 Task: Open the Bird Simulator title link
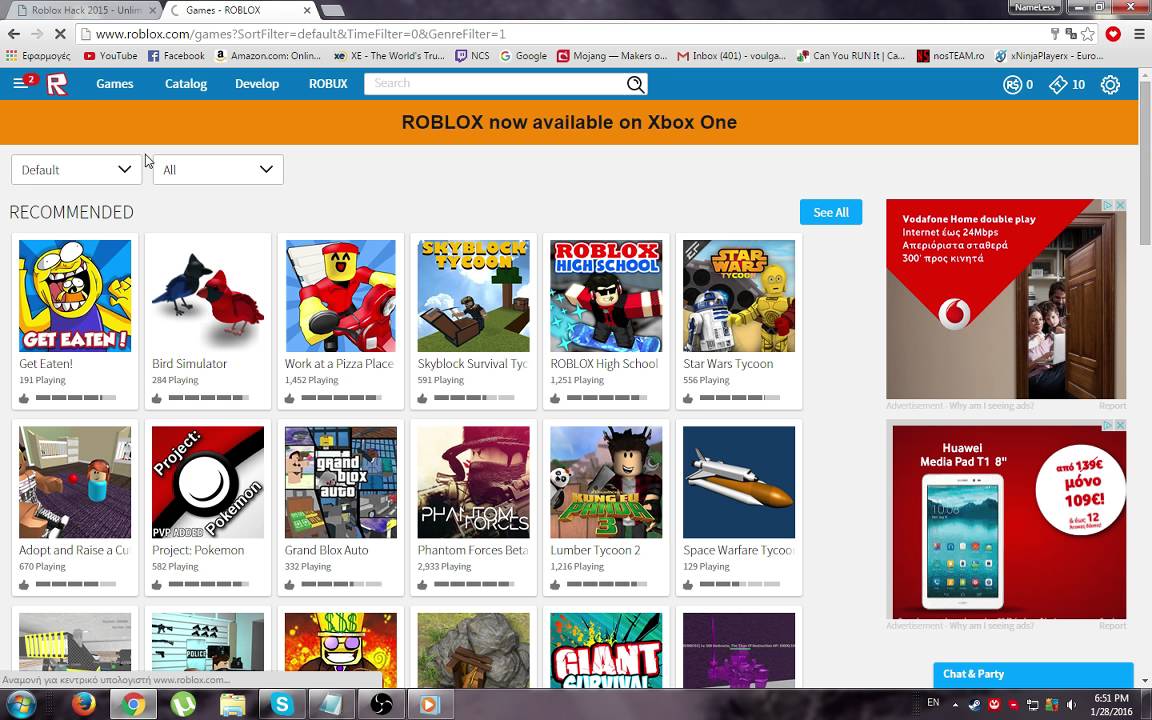point(190,364)
